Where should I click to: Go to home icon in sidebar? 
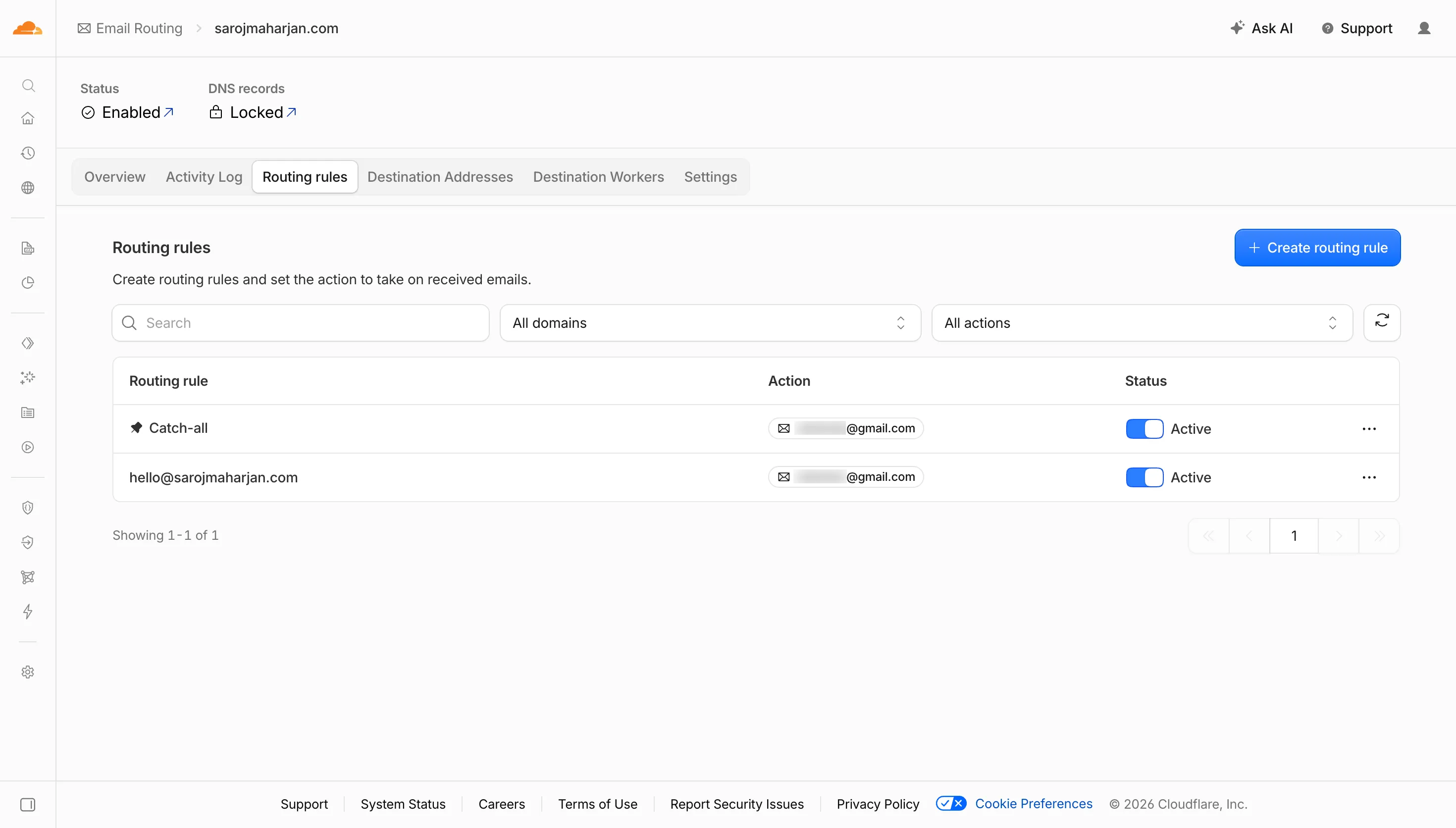(28, 118)
